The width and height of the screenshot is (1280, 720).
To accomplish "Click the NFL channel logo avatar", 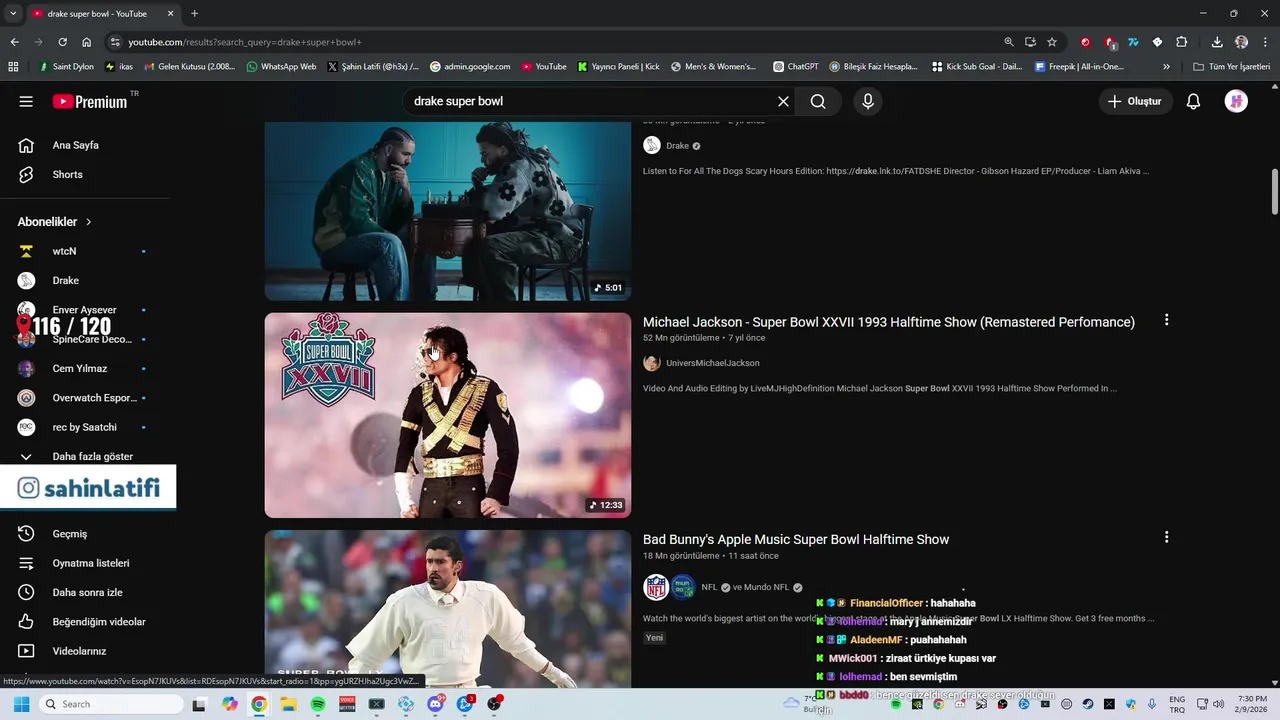I will tap(656, 587).
